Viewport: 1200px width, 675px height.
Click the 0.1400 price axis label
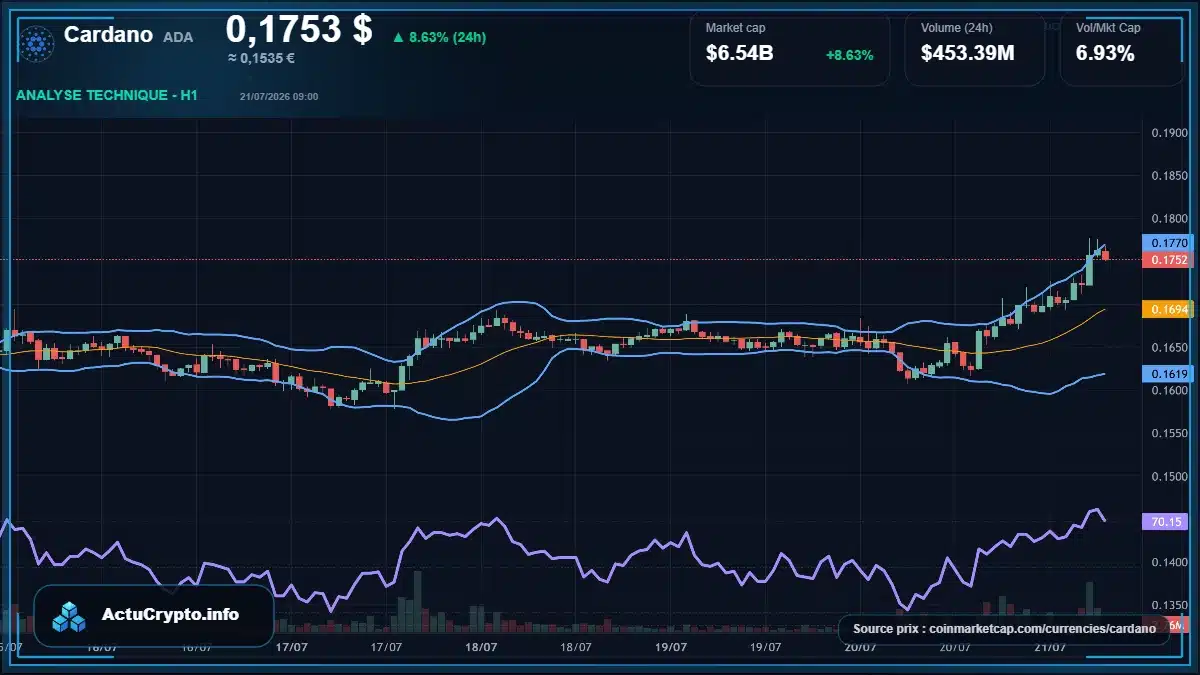click(1169, 563)
